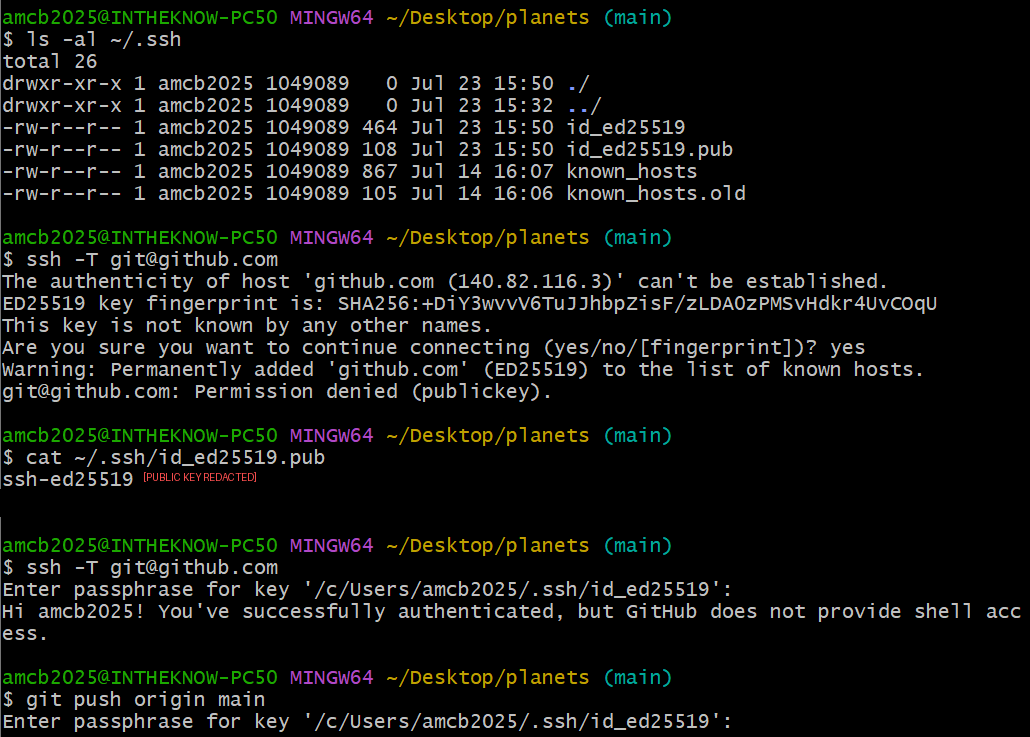Click 'This key is not known by any other names.'
Screen dimensions: 1030x737
point(247,326)
